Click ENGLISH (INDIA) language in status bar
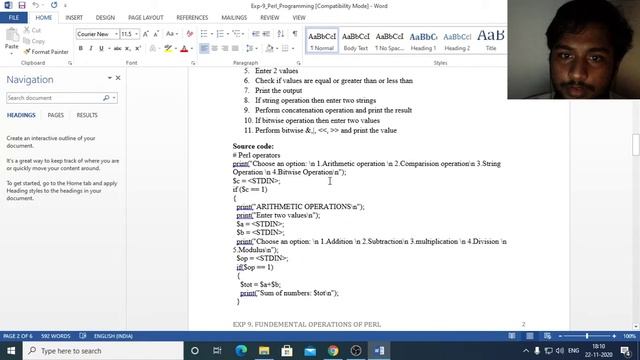Screen dimensions: 640x360 coord(113,336)
